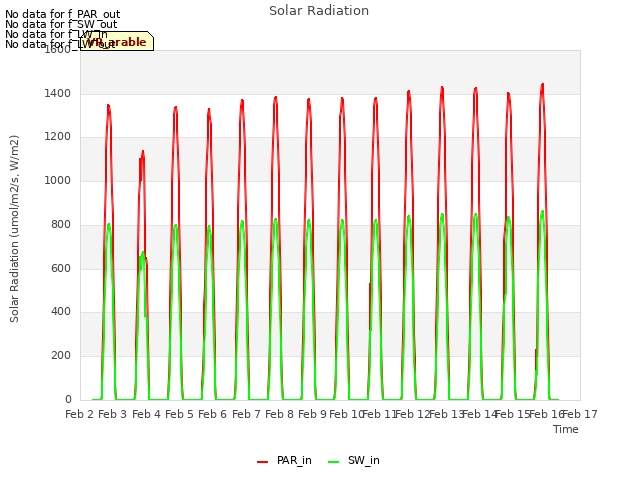
Task: Click the PAR_in red peak on Feb 13
Action: (442, 87)
